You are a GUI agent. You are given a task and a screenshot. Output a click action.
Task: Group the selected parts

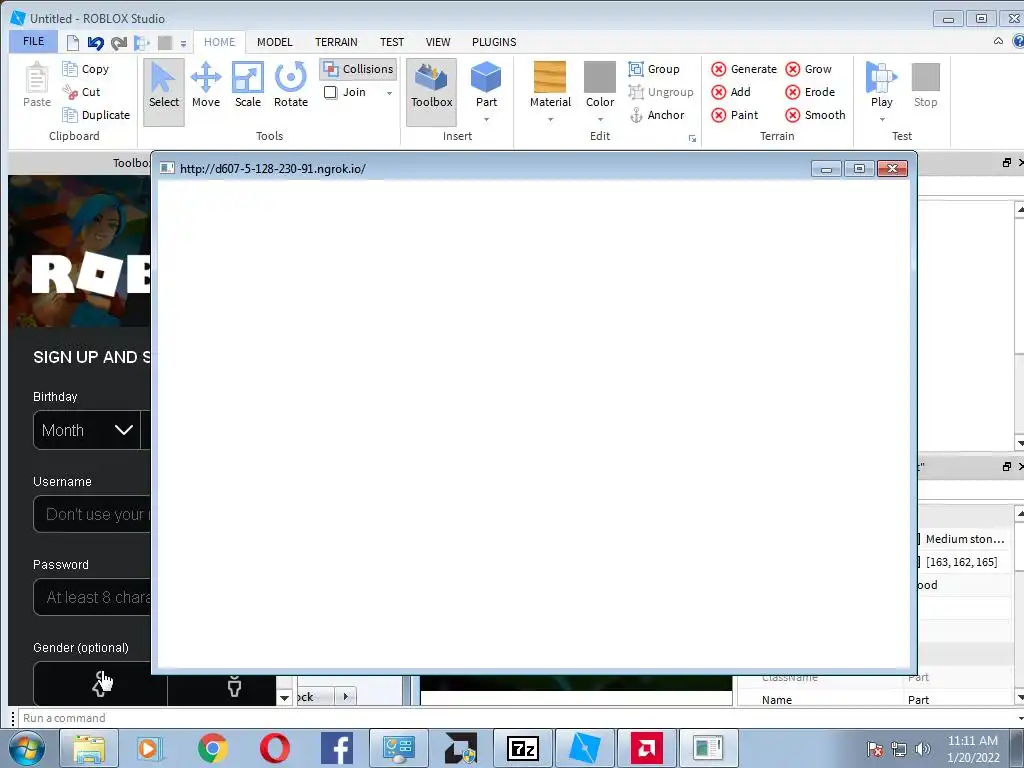[654, 69]
